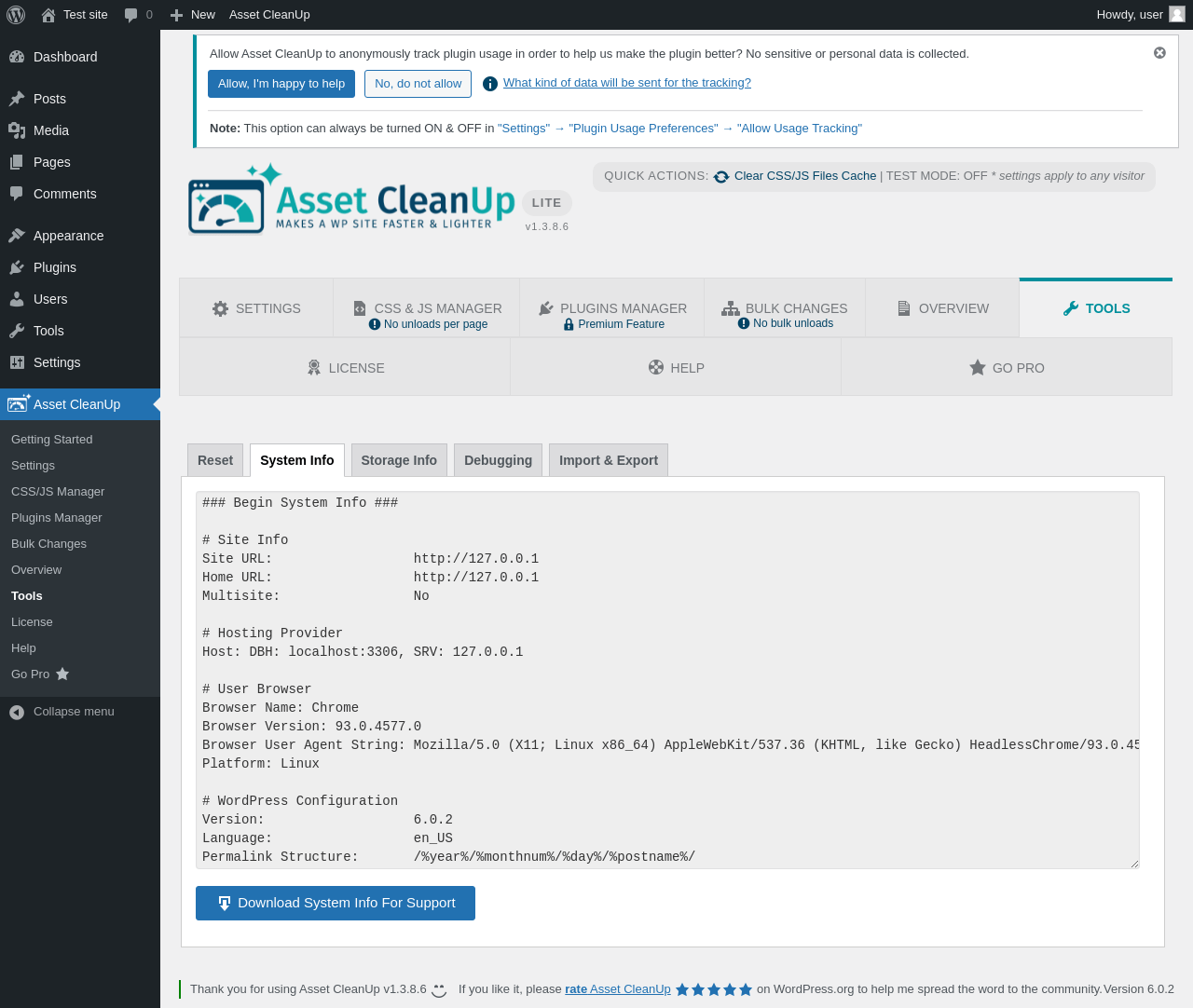Click Download System Info For Support button

(x=336, y=903)
